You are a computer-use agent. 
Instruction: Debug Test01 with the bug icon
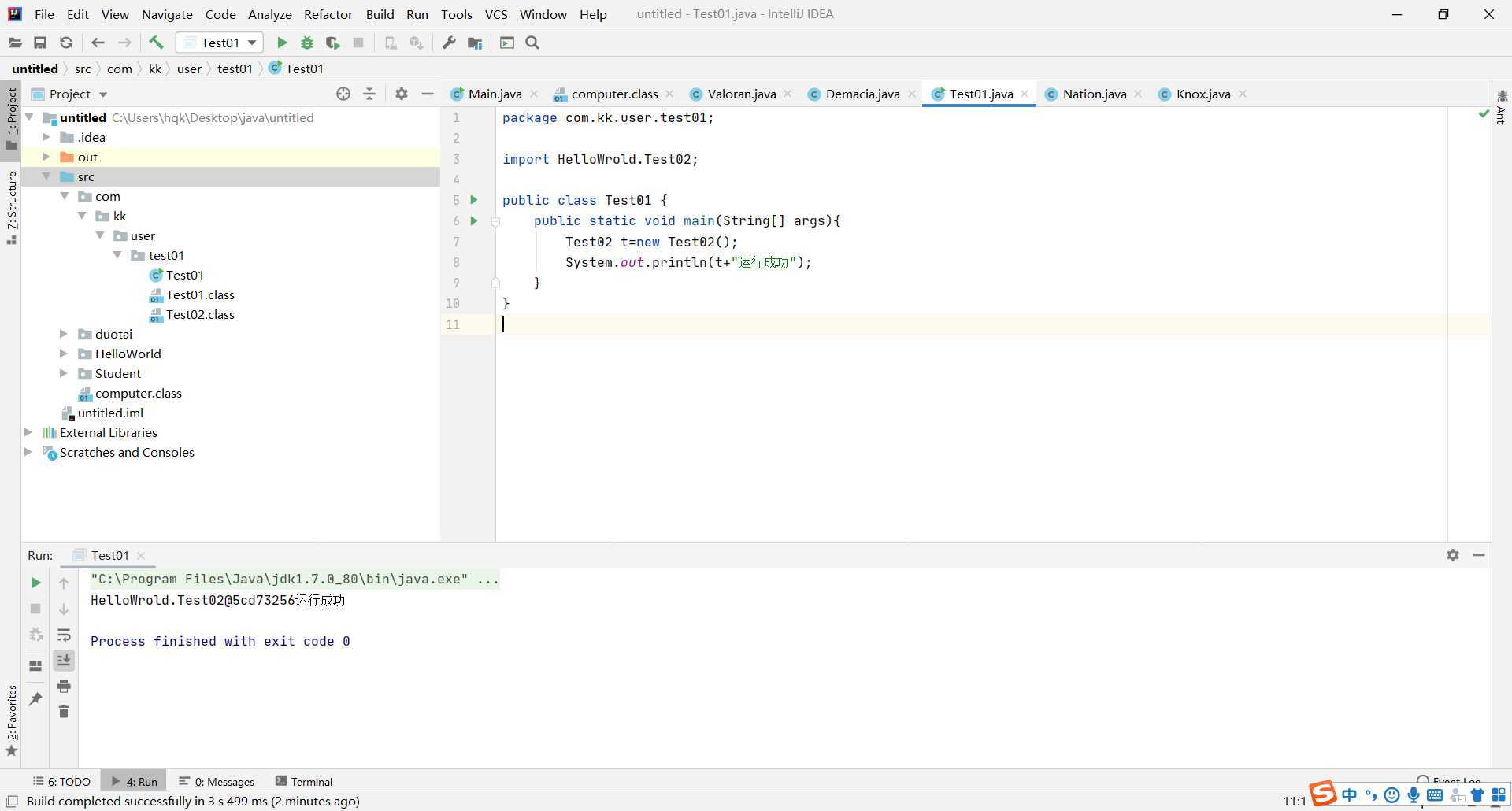pyautogui.click(x=307, y=43)
